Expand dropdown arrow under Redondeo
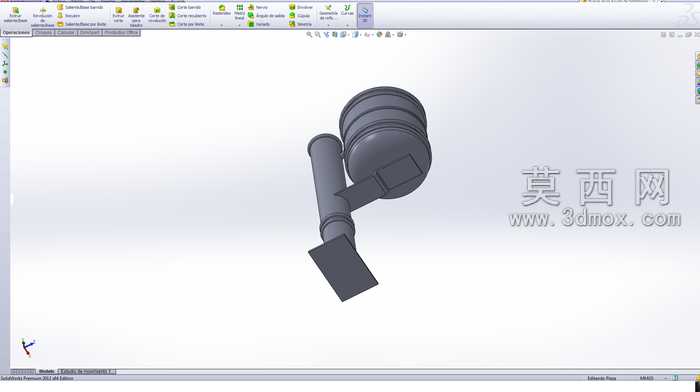Image resolution: width=700 pixels, height=392 pixels. 221,25
